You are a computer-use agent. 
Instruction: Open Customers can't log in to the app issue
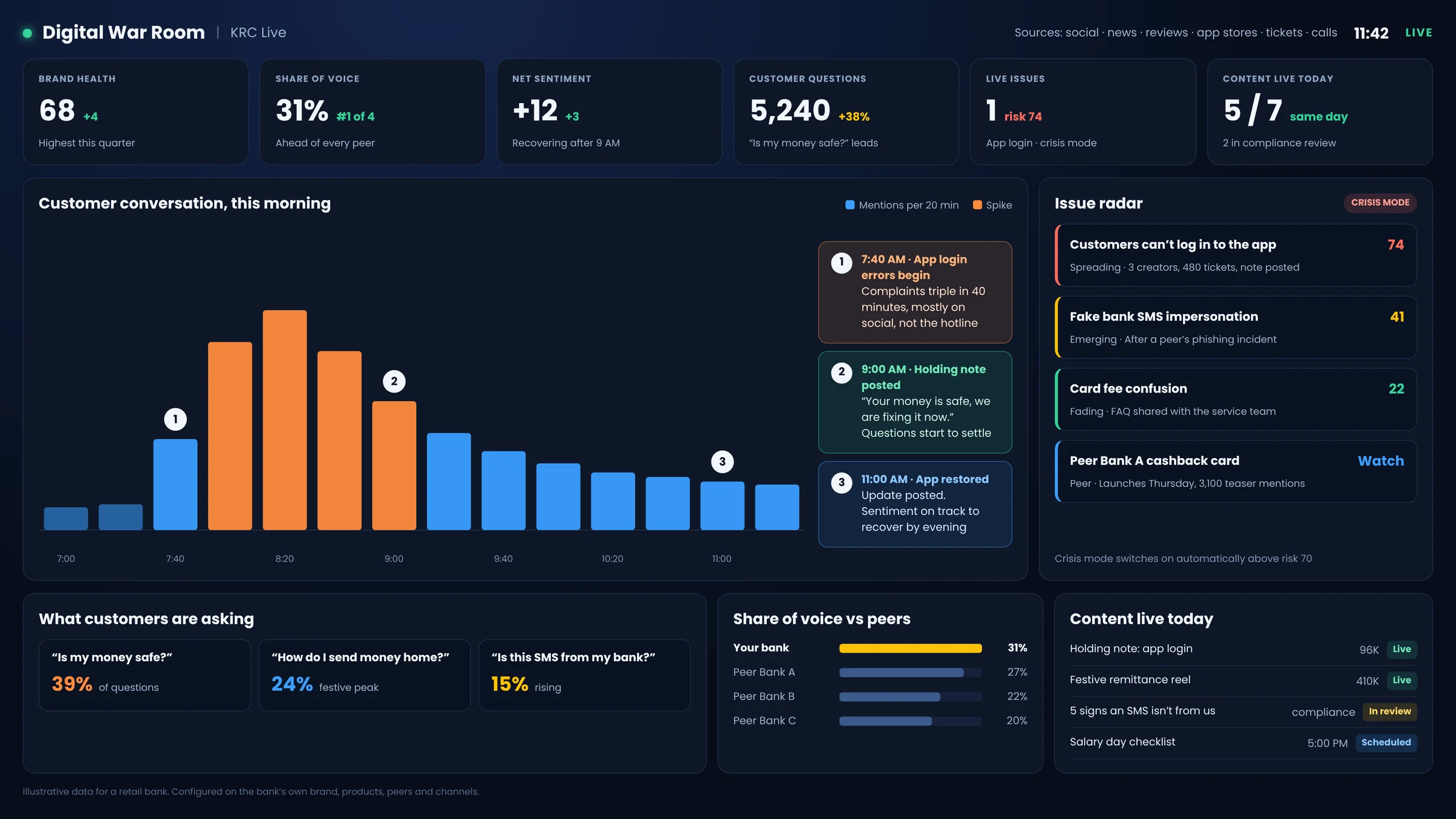[x=1236, y=255]
